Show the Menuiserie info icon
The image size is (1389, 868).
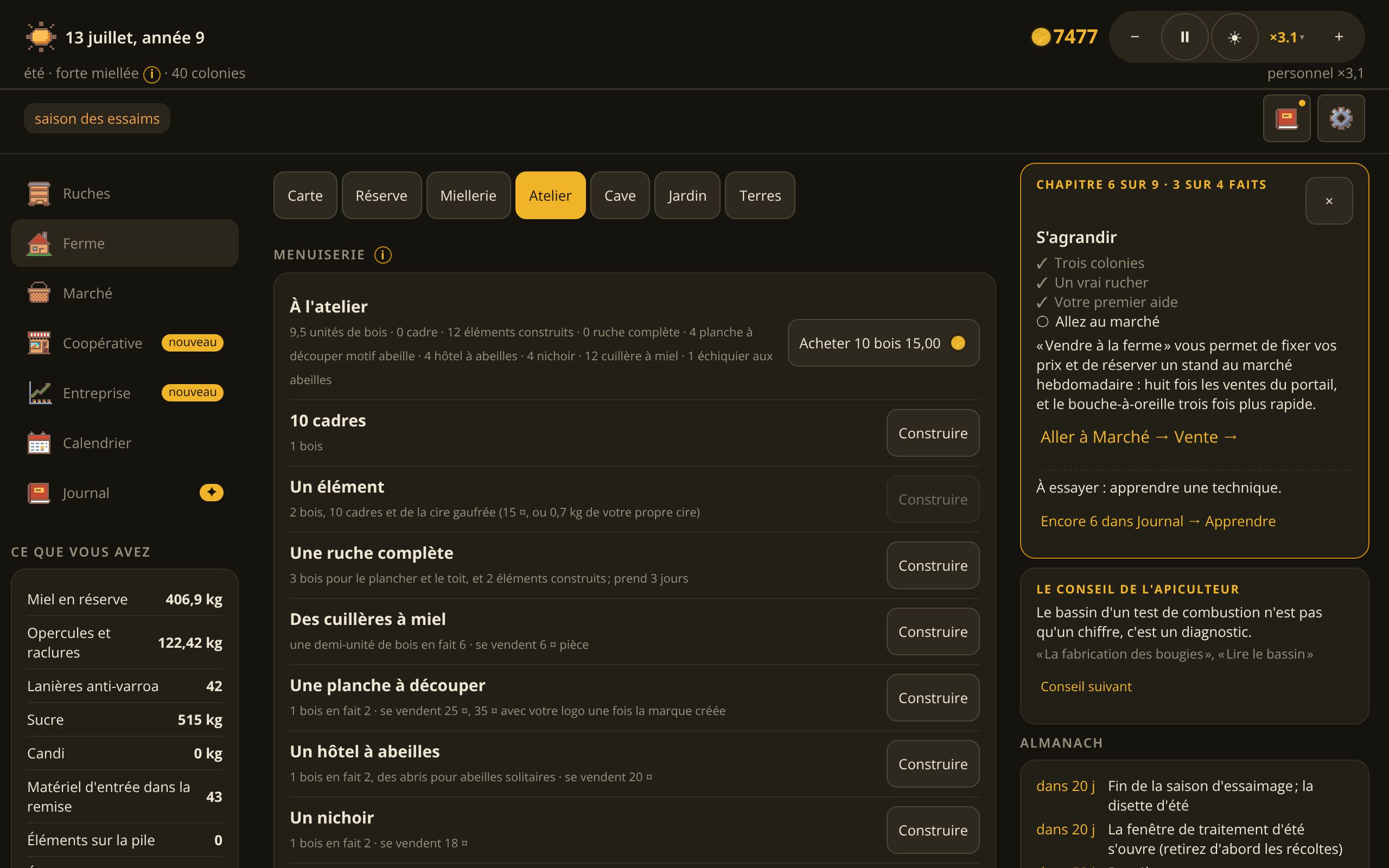click(x=383, y=254)
